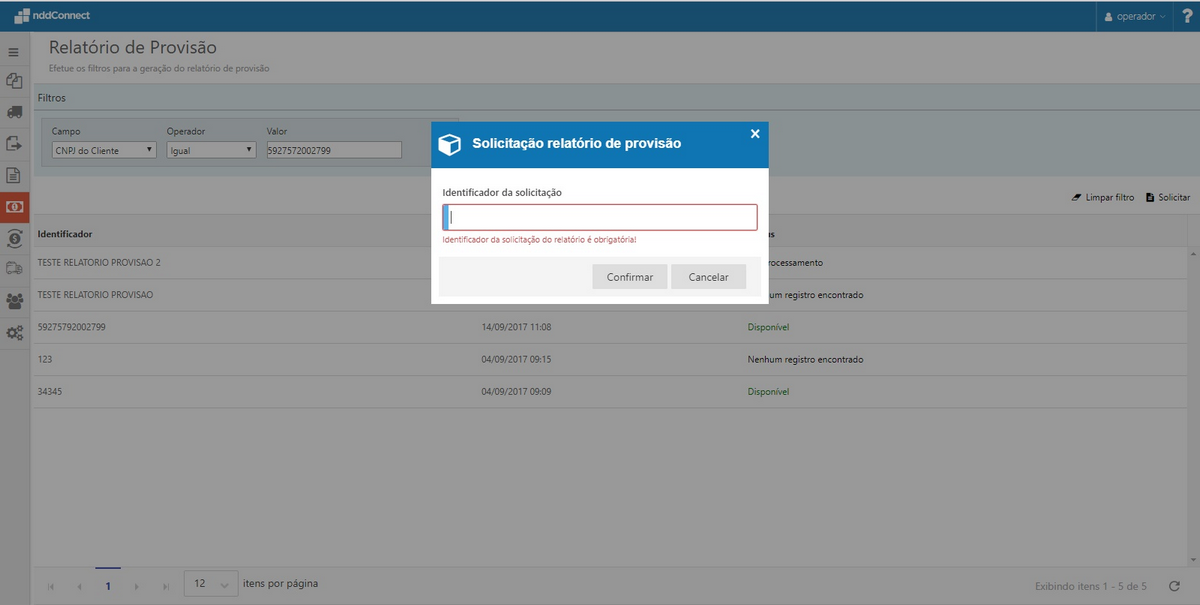
Task: Click the hamburger menu icon in sidebar
Action: pos(14,52)
